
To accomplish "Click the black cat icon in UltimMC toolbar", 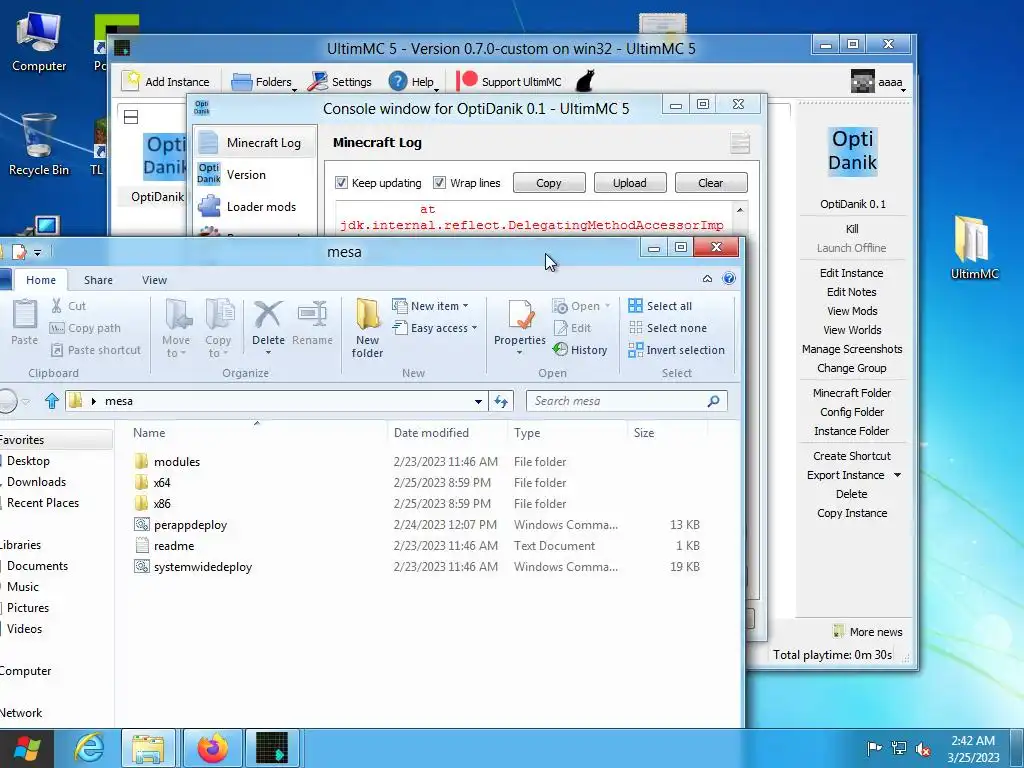I will tap(585, 81).
